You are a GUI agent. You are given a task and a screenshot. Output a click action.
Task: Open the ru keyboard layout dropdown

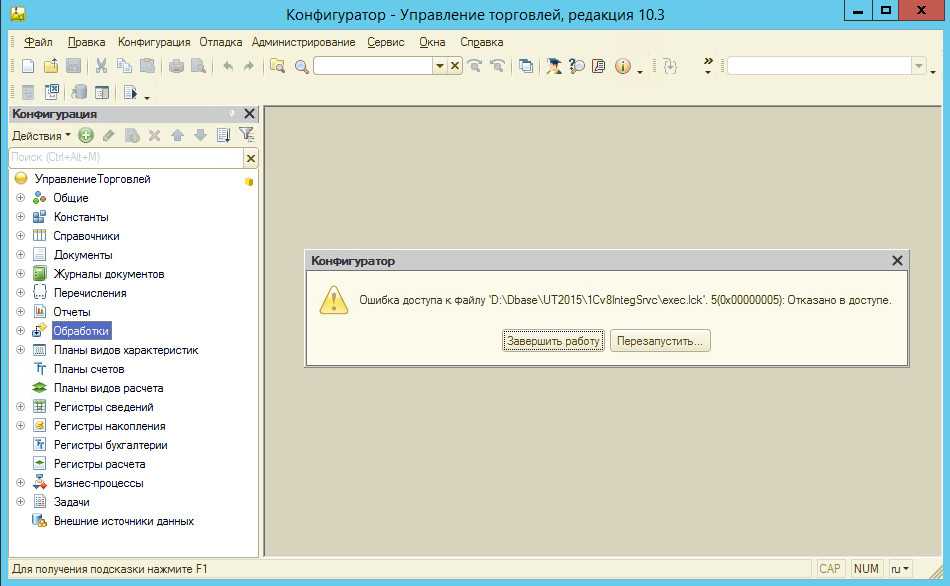pos(900,569)
